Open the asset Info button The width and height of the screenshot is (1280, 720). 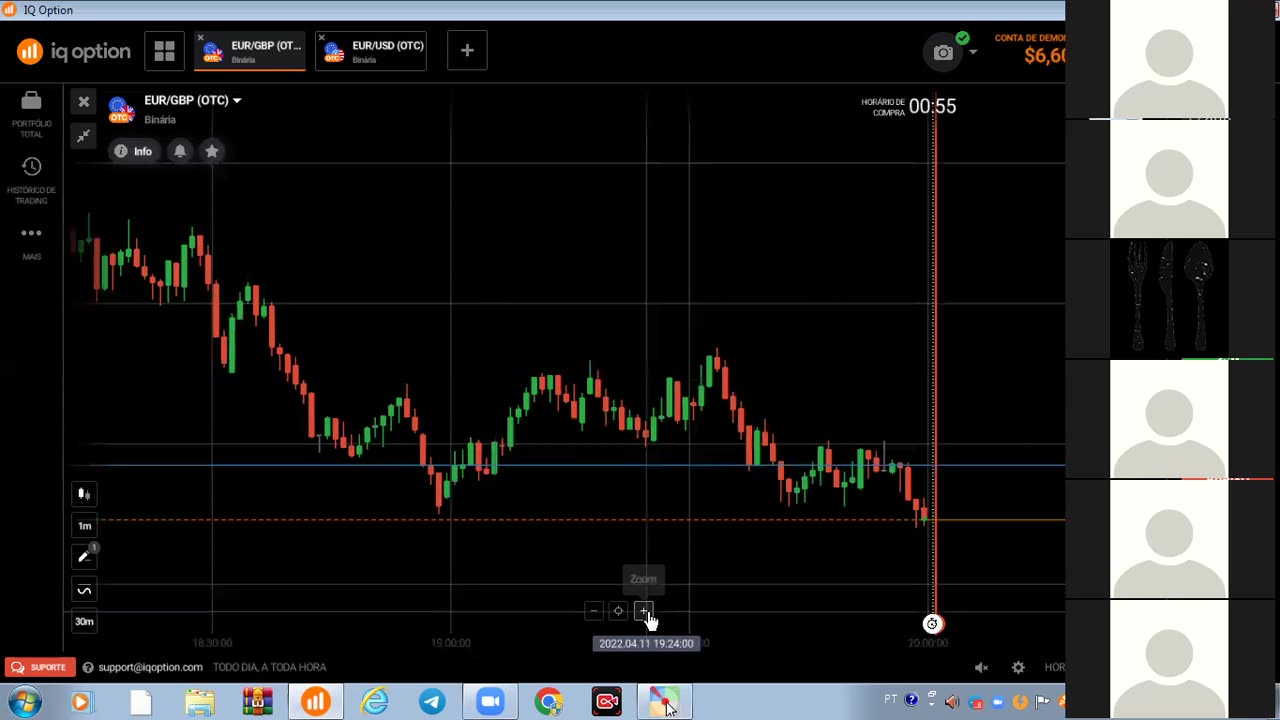133,151
